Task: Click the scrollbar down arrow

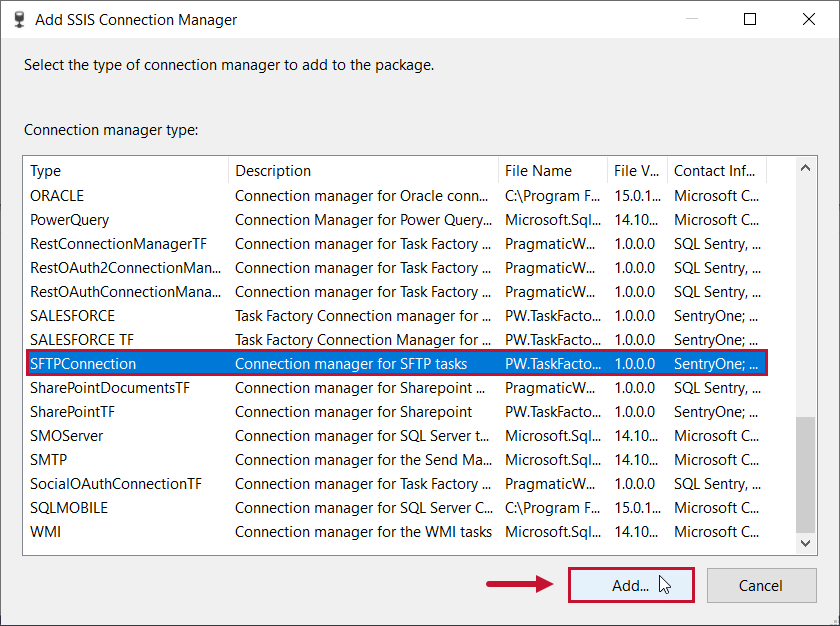Action: pos(805,543)
